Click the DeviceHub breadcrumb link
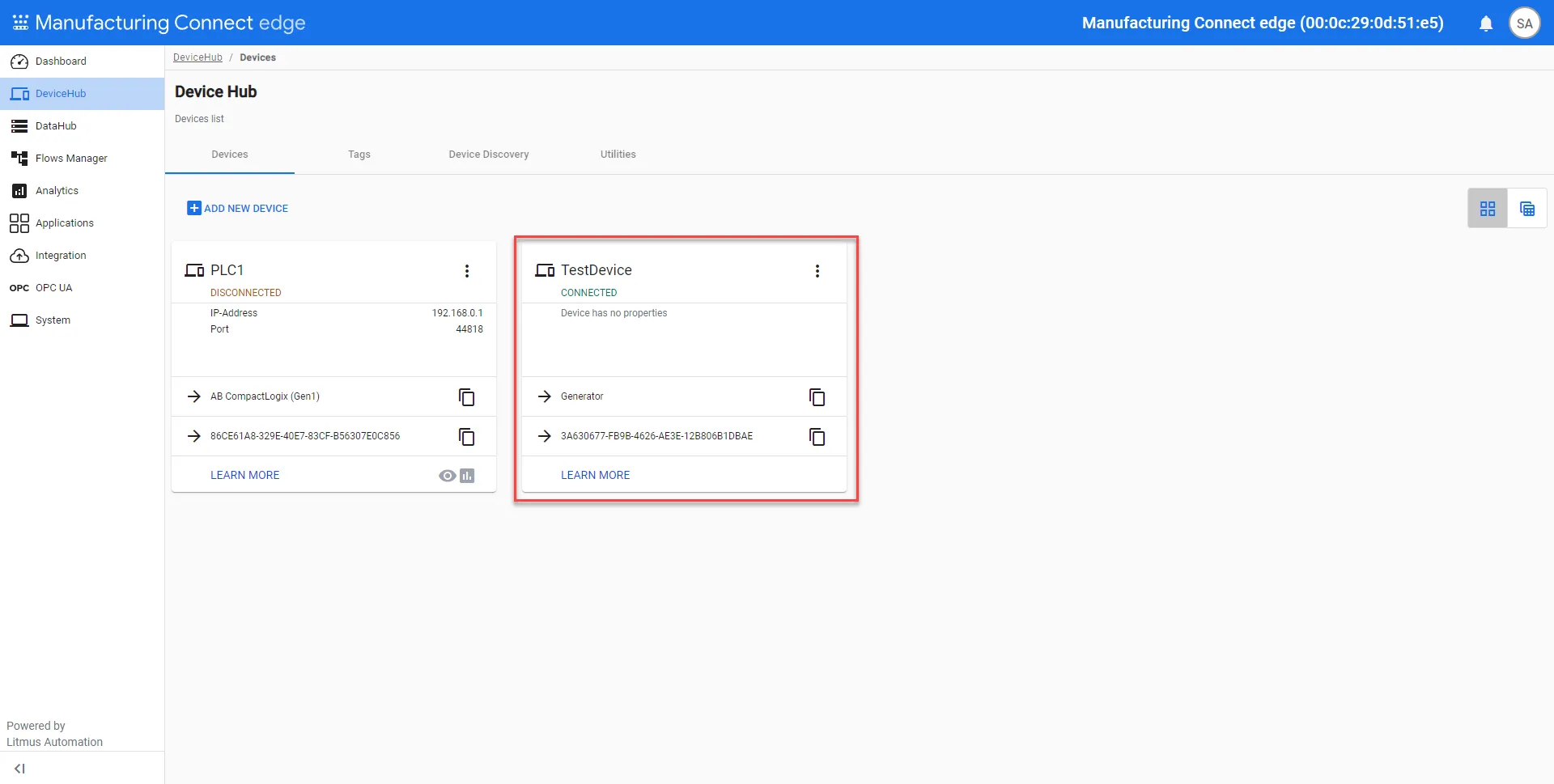Screen dimensions: 1554x784 pos(197,57)
